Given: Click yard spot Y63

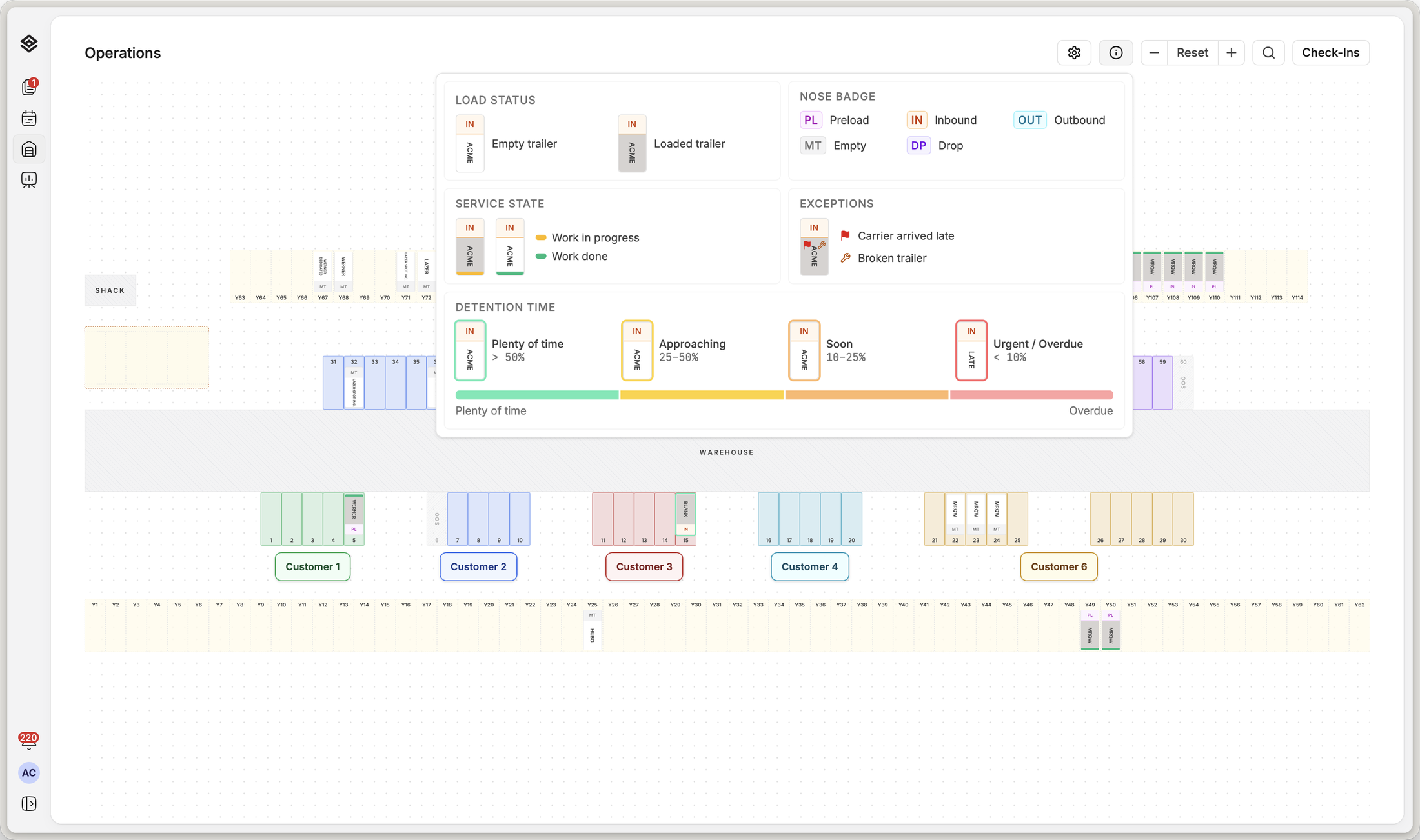Looking at the screenshot, I should (x=240, y=276).
